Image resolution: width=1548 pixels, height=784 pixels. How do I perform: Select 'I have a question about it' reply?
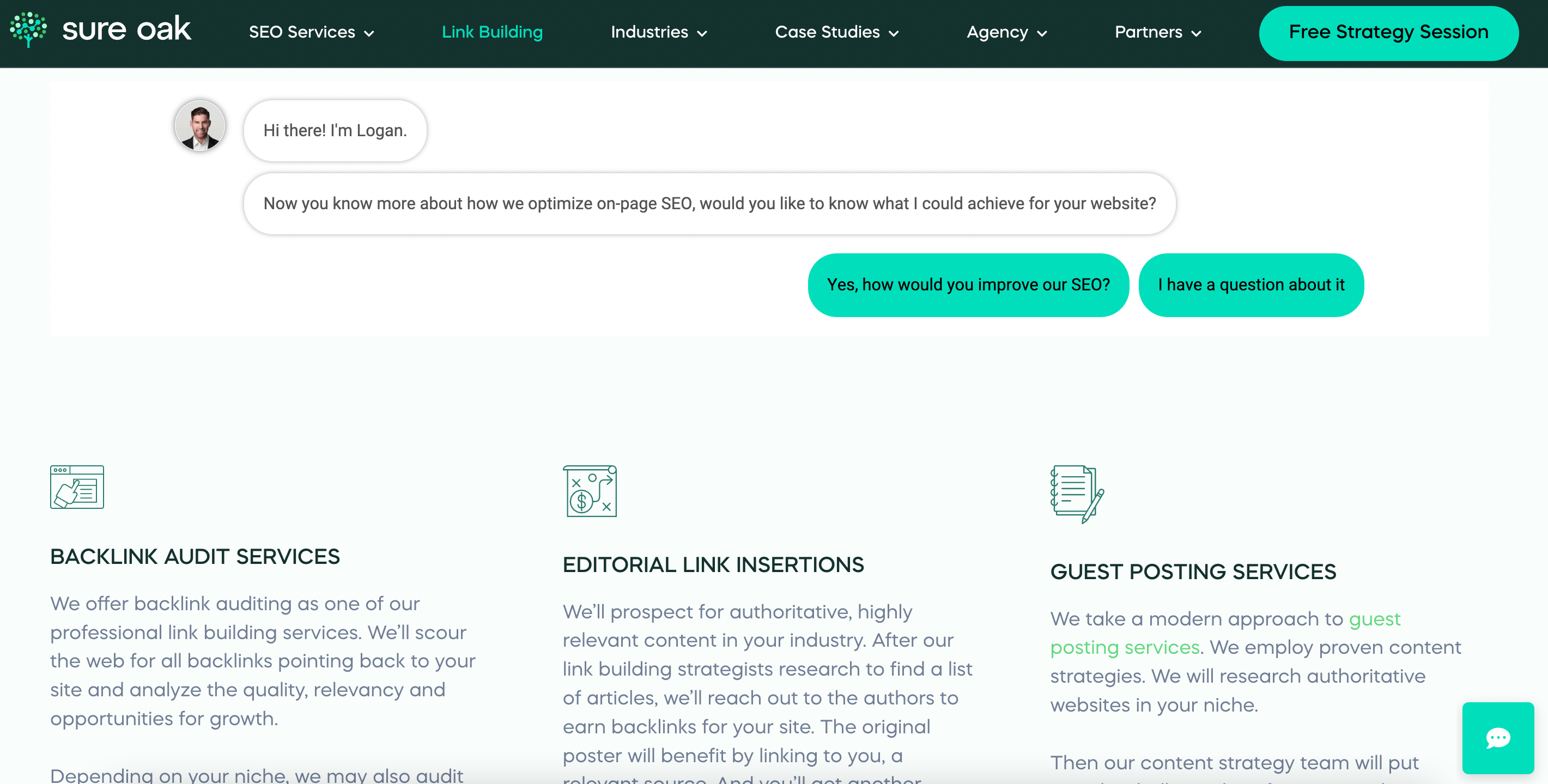point(1250,285)
